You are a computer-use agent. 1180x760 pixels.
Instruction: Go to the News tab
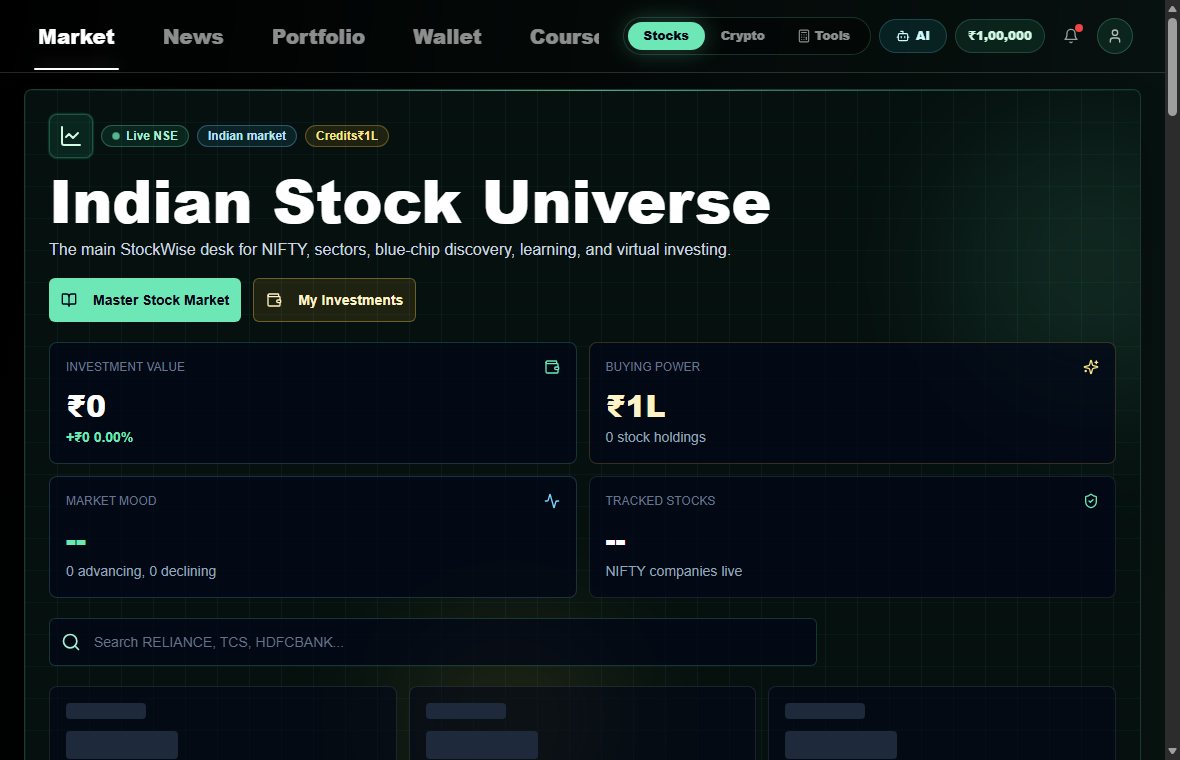click(x=193, y=37)
